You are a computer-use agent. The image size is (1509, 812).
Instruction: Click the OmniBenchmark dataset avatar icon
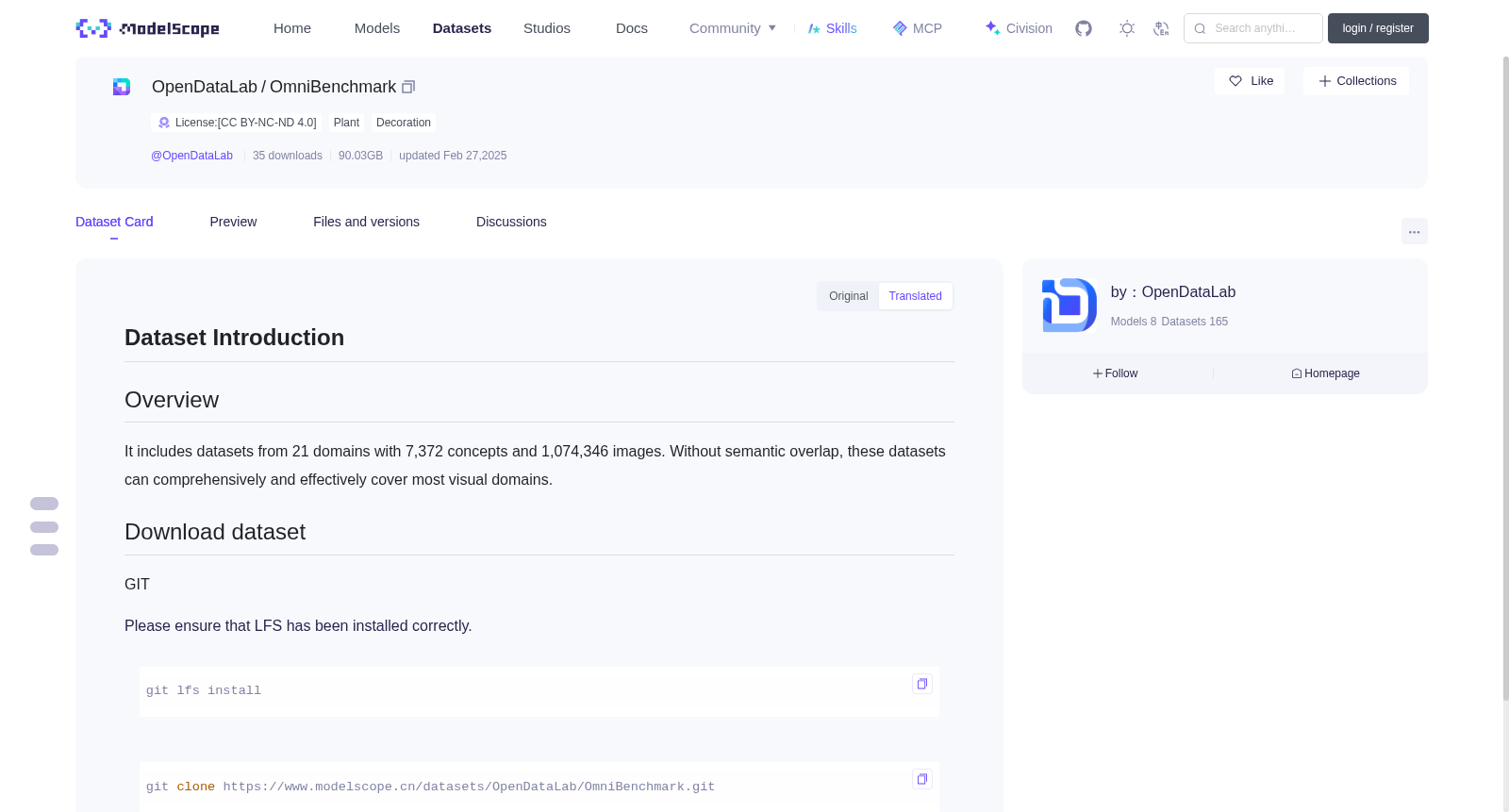(x=122, y=87)
